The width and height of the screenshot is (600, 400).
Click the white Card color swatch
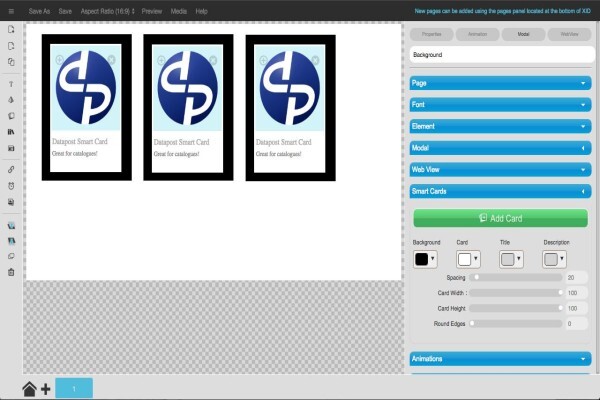(465, 259)
